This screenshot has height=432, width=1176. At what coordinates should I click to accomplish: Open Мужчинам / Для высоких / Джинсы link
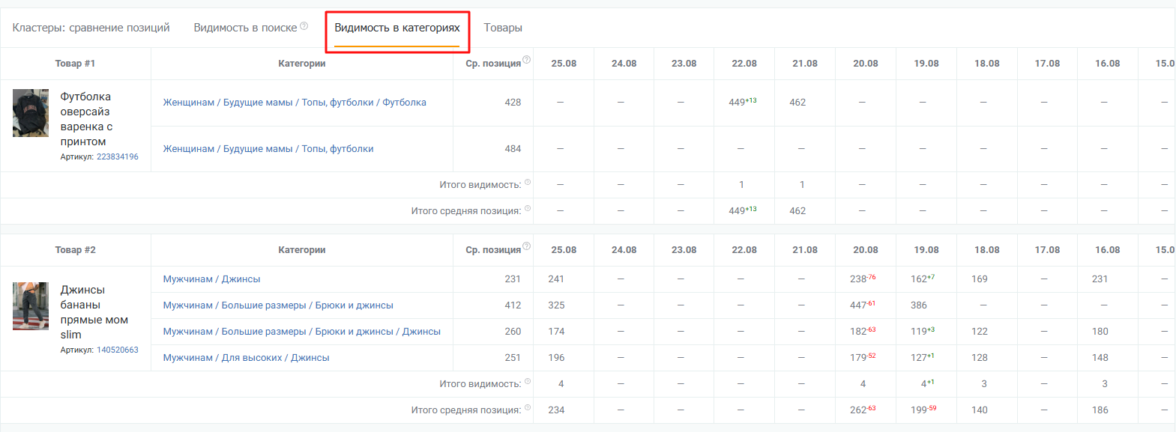pos(245,357)
